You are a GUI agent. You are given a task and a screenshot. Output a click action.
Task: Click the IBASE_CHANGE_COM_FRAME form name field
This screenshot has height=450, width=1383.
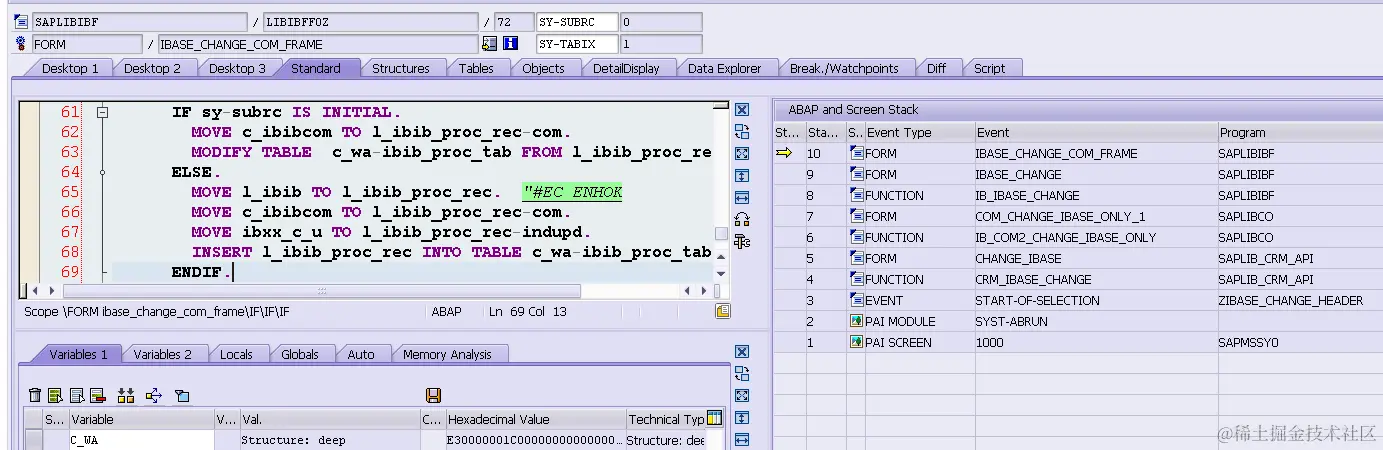tap(317, 44)
